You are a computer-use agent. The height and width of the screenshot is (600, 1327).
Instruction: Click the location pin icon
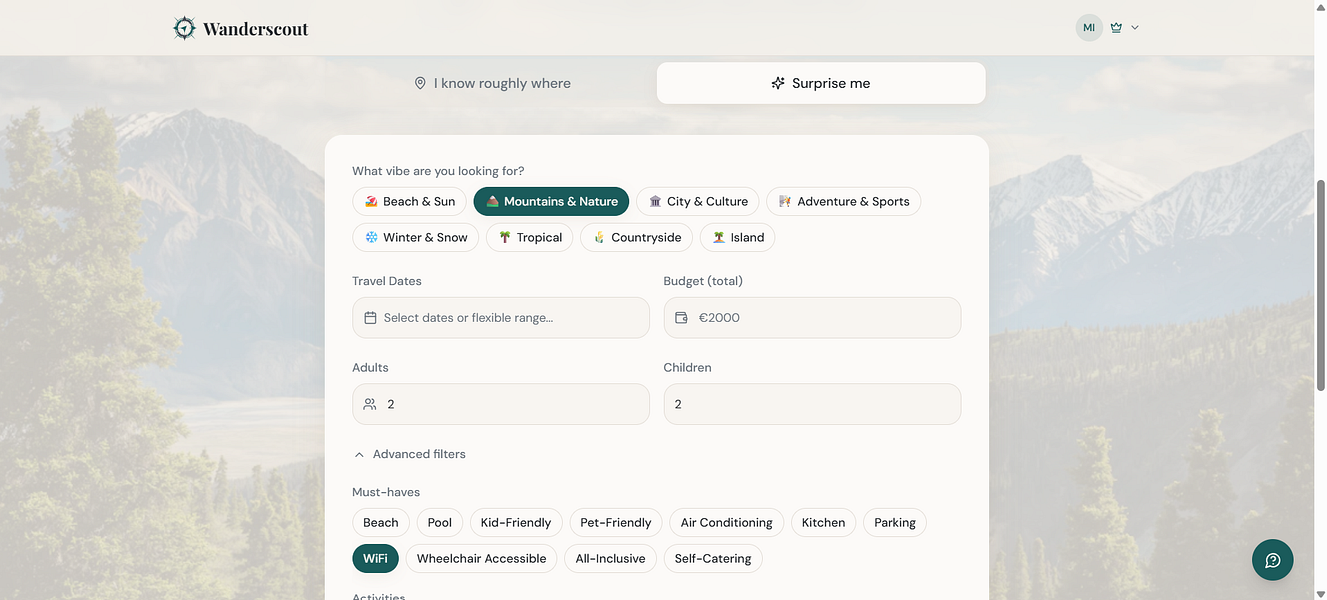click(x=420, y=83)
